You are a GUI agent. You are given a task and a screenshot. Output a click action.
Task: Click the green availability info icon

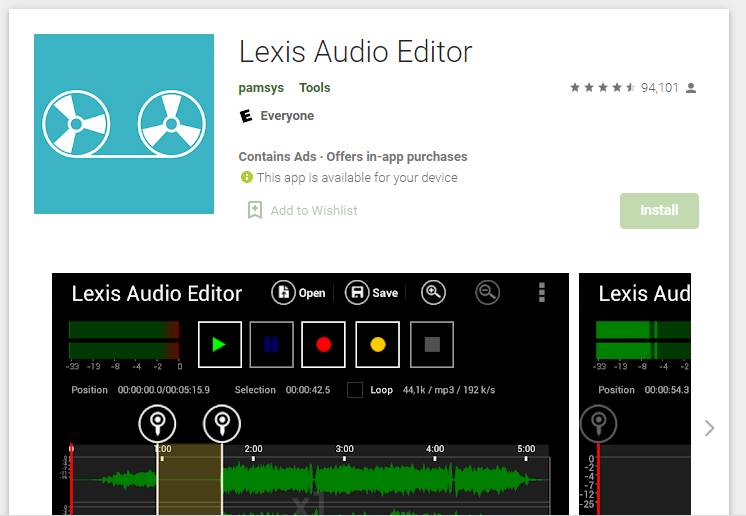tap(246, 177)
